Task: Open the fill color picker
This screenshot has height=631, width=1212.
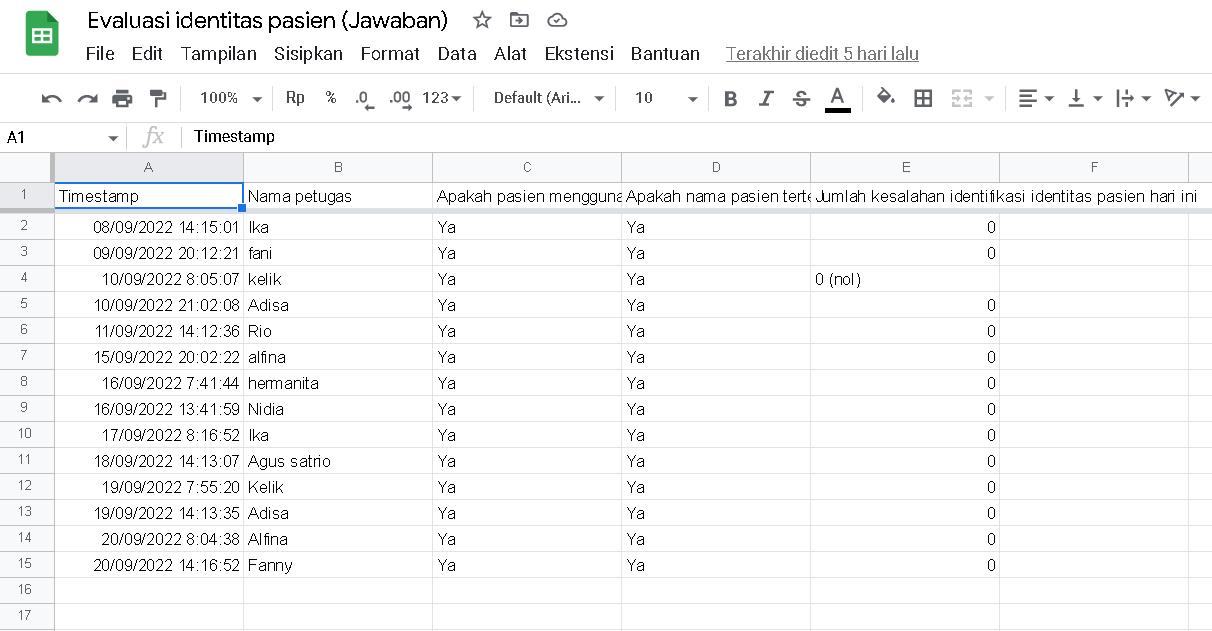Action: point(886,98)
